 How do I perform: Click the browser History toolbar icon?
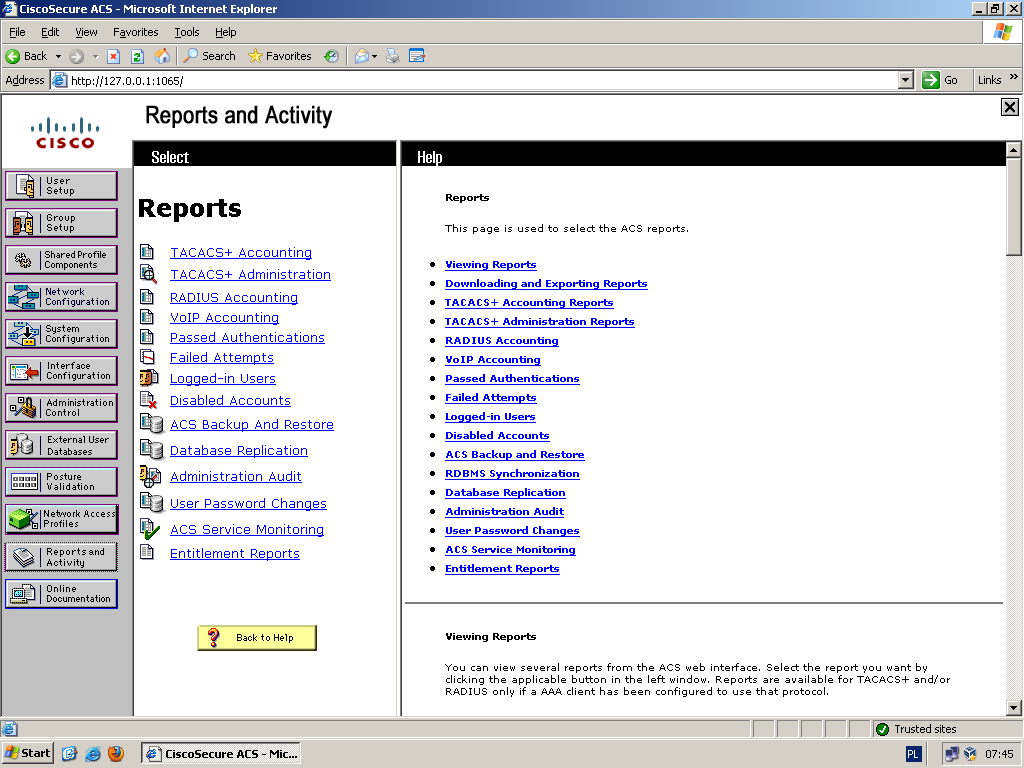[x=332, y=56]
